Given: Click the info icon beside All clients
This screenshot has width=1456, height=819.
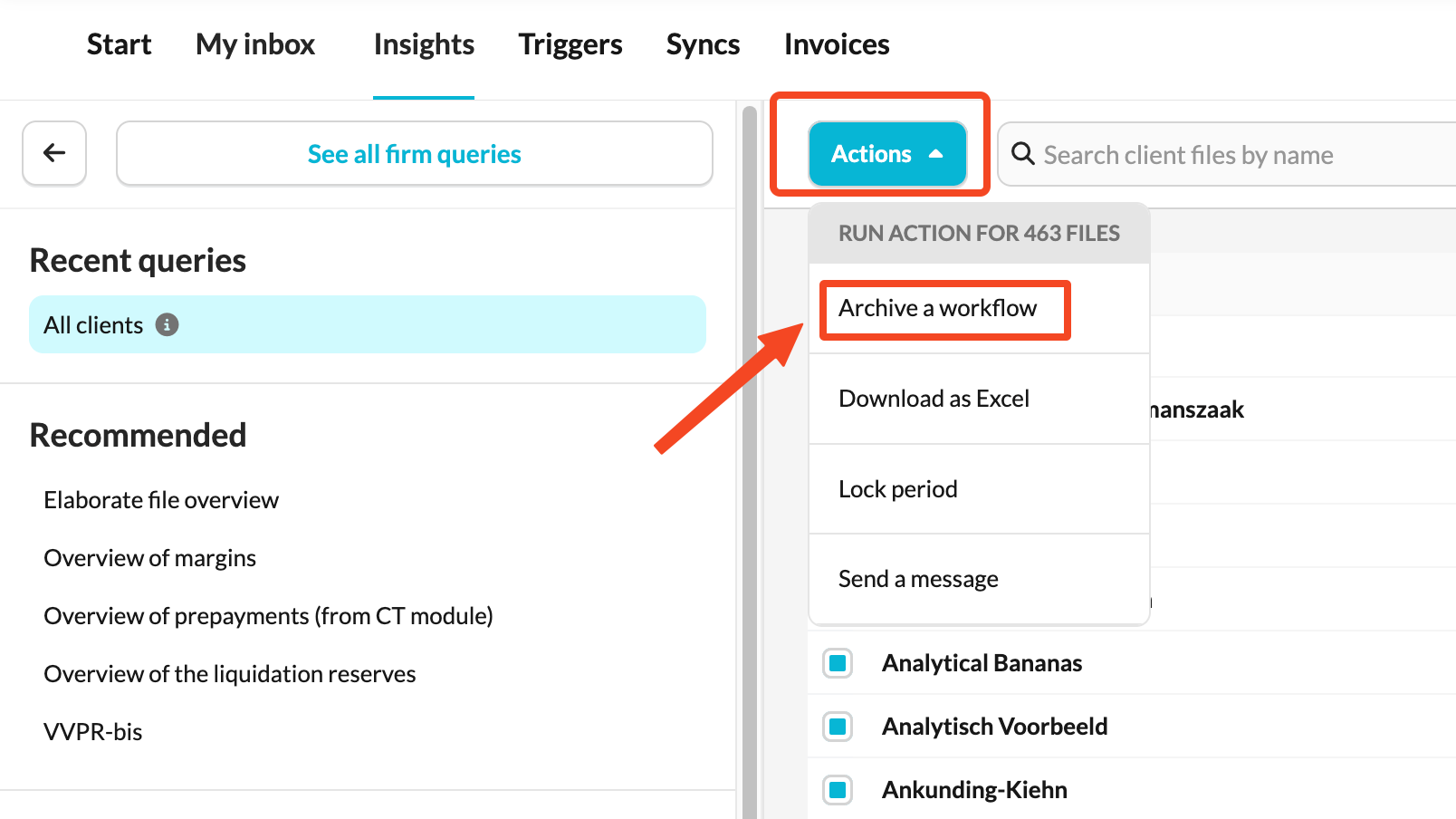Looking at the screenshot, I should coord(167,324).
